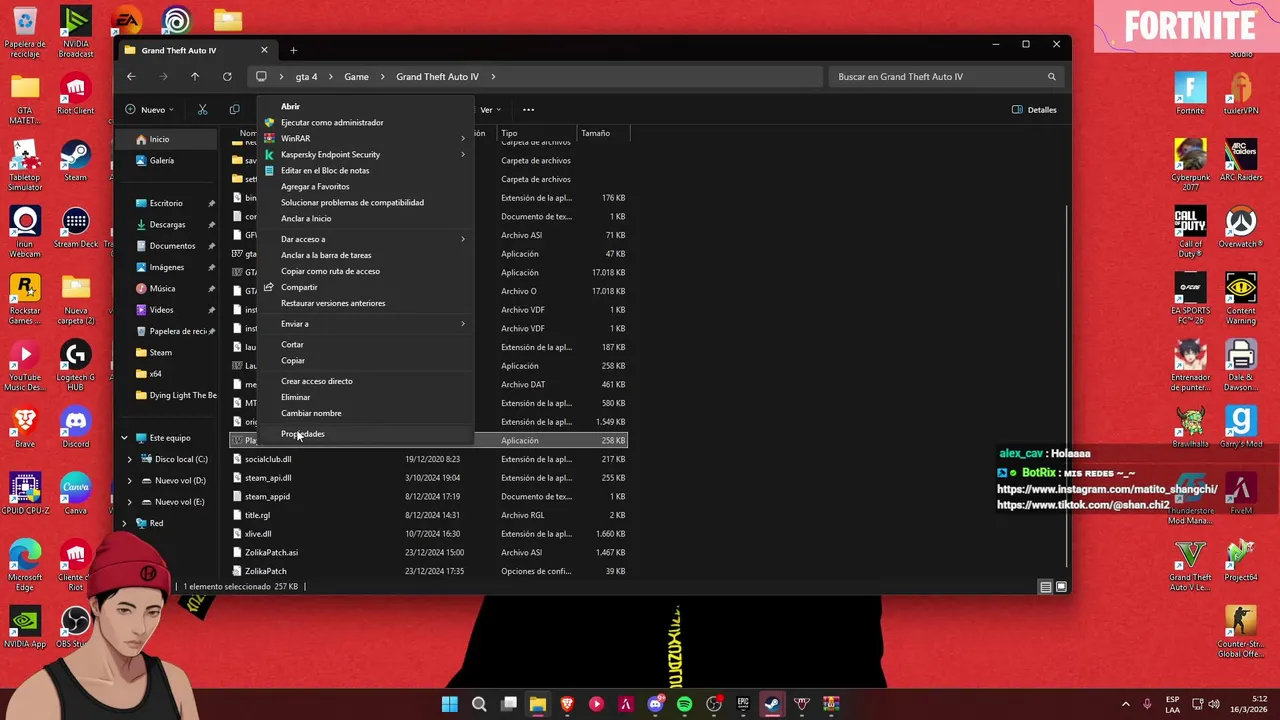The width and height of the screenshot is (1280, 720).
Task: Toggle the Detalles pane button
Action: coord(1034,110)
